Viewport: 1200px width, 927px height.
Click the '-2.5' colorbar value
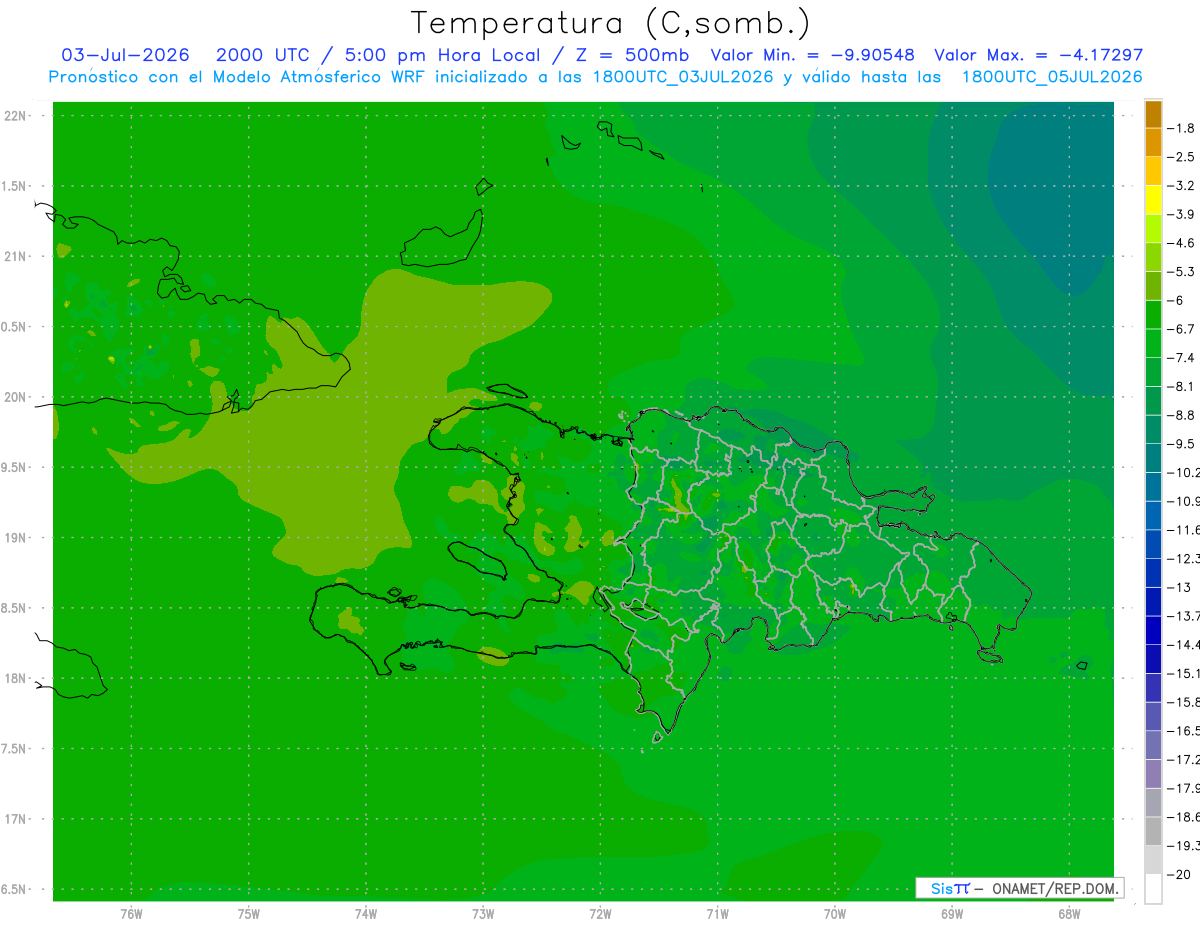[1181, 157]
